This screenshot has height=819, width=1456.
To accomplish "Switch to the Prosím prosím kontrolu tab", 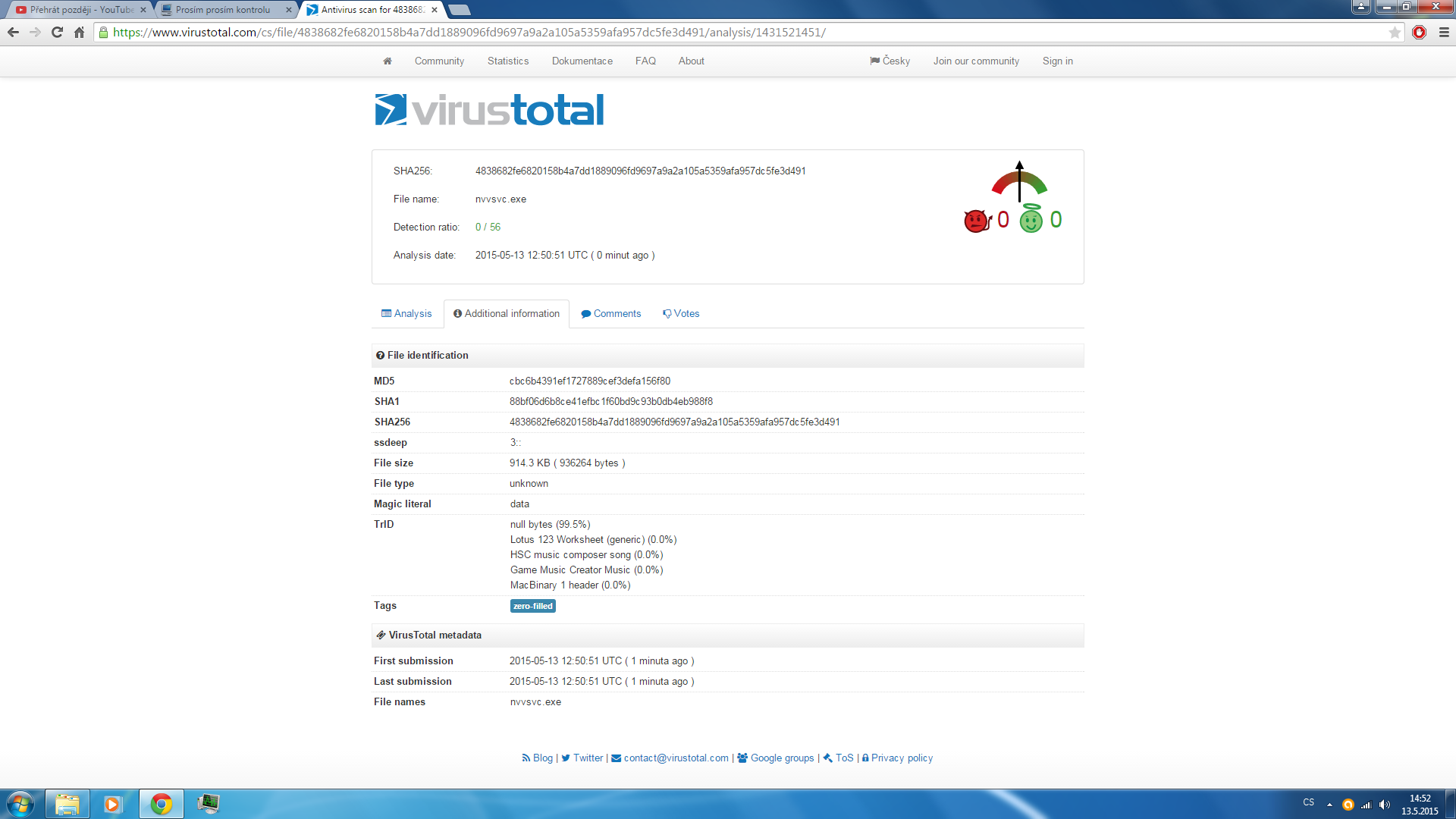I will (225, 10).
